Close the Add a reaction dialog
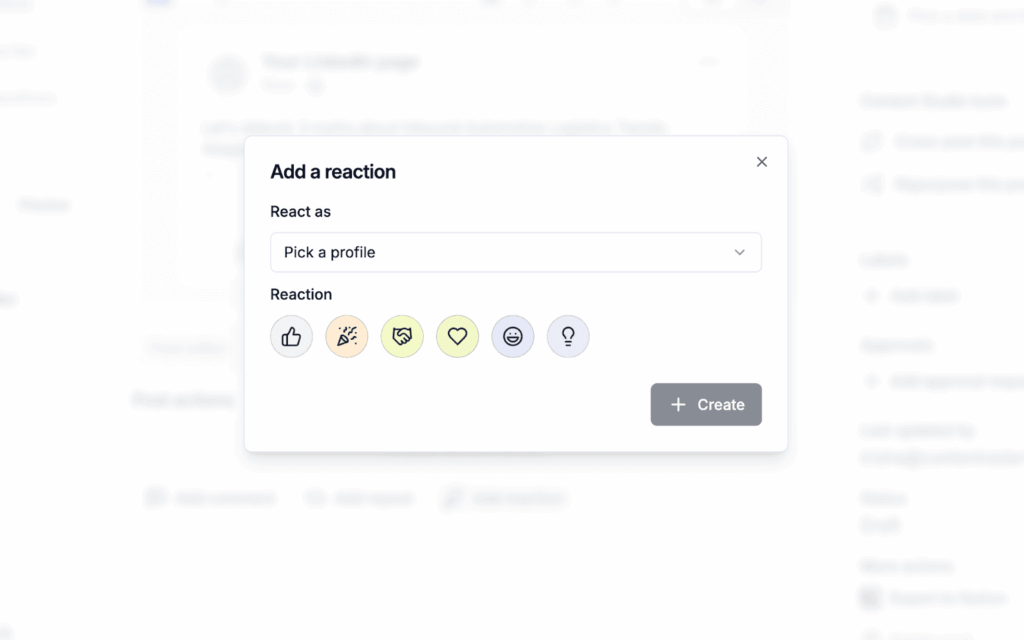 762,162
